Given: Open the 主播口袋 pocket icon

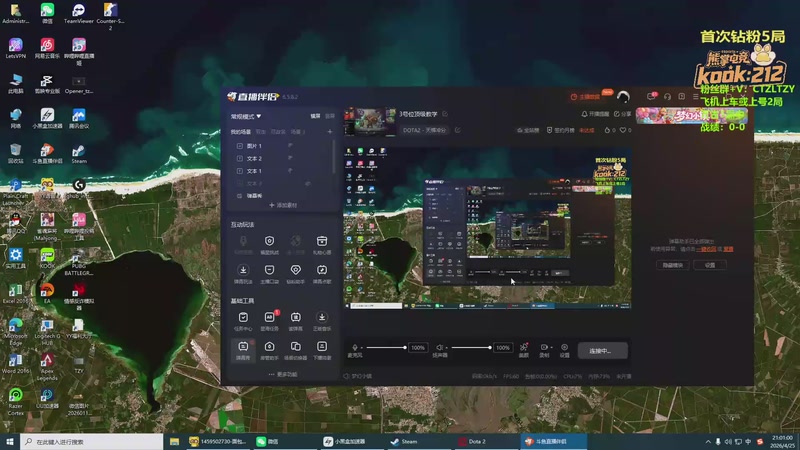Looking at the screenshot, I should tap(269, 273).
